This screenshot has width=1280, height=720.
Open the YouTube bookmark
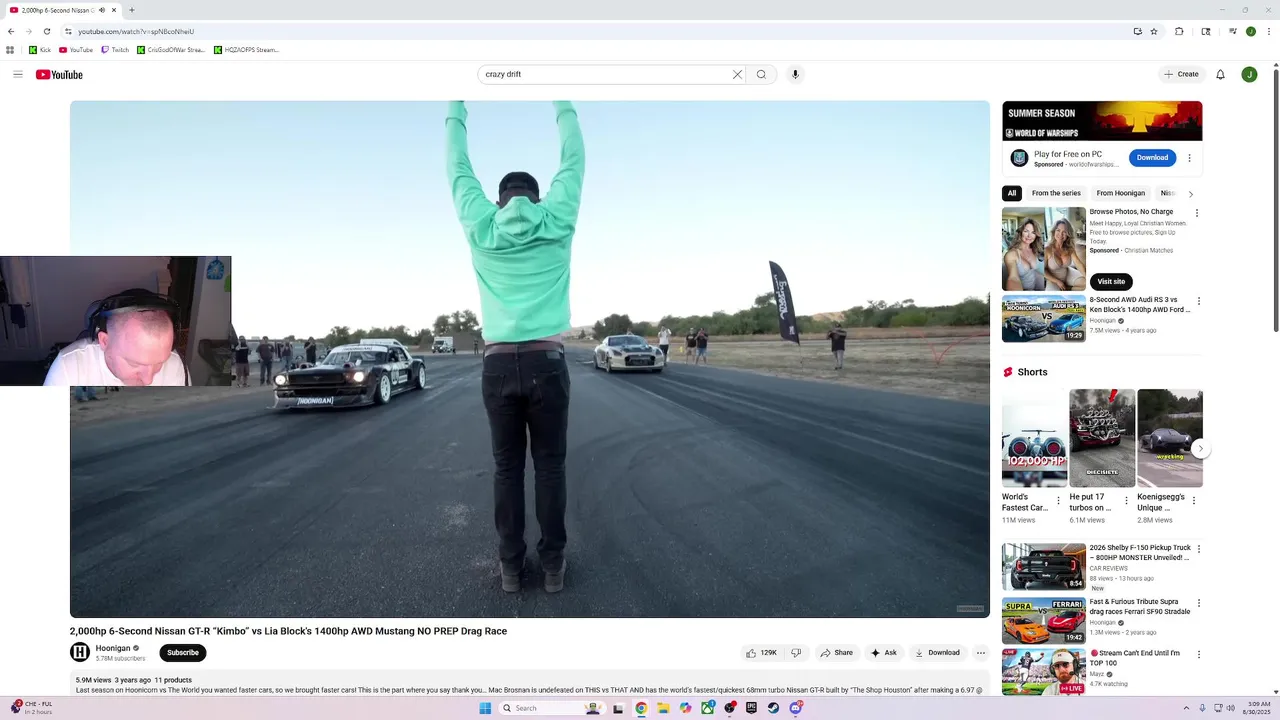[76, 50]
